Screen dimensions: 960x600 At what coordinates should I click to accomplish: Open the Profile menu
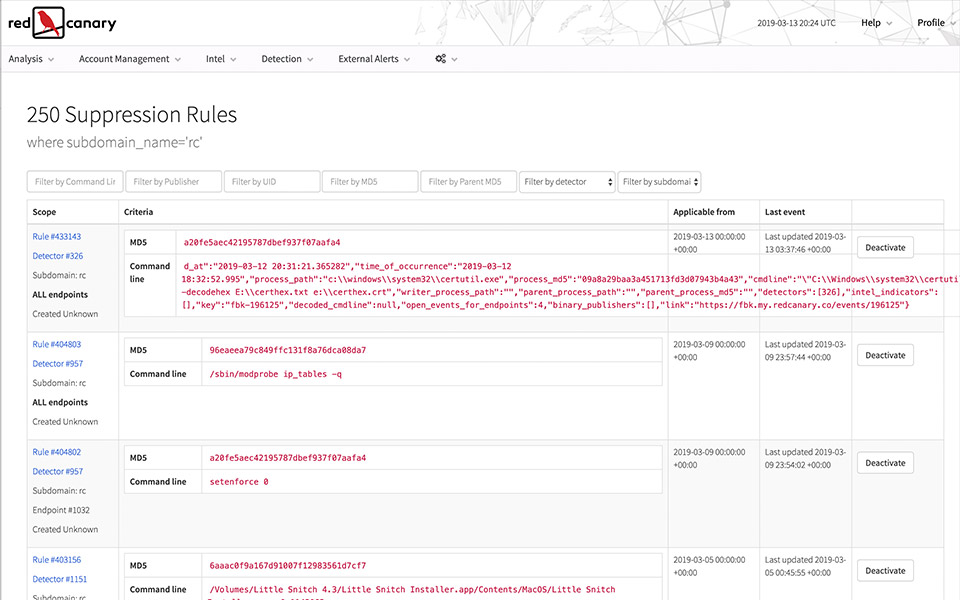point(934,23)
